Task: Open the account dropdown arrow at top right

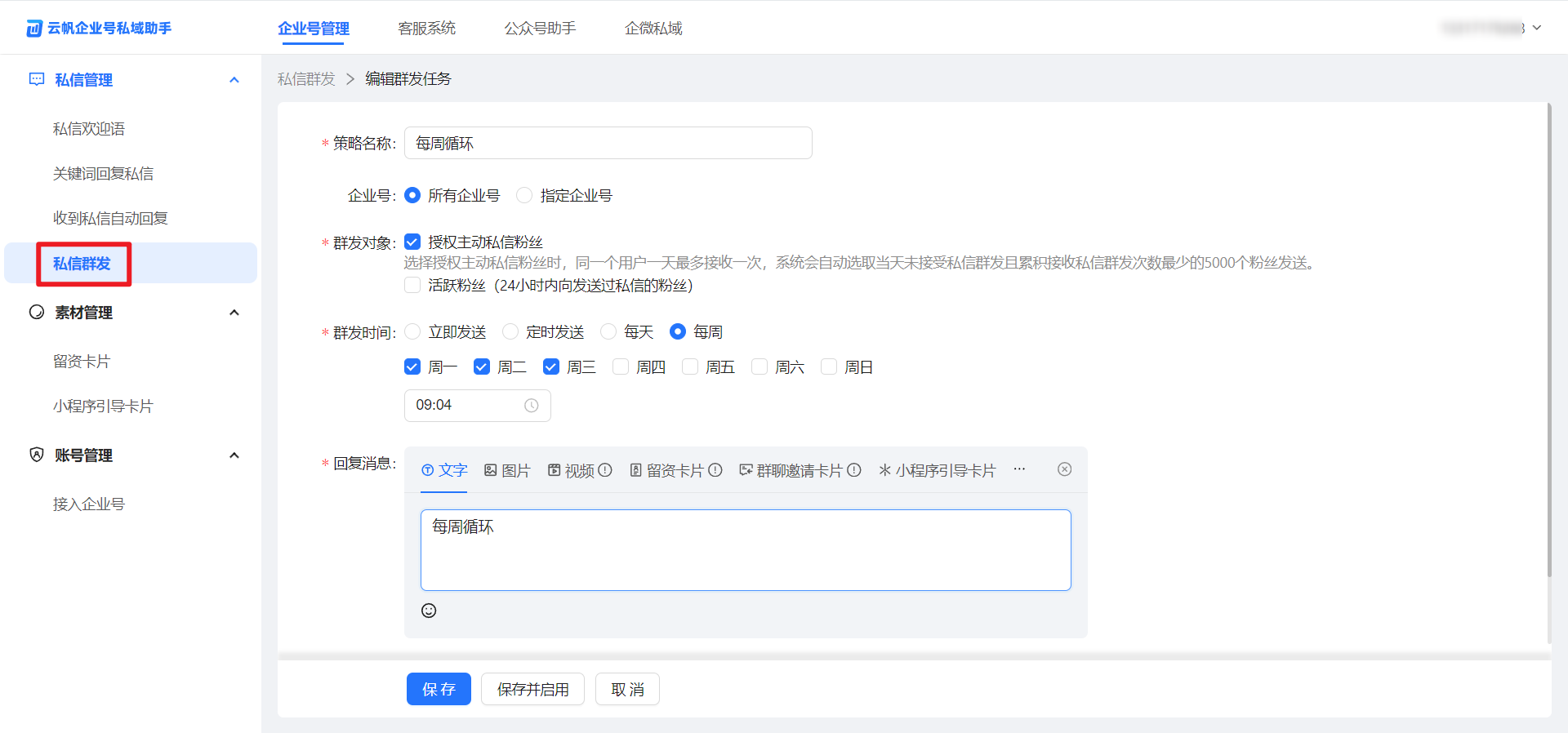Action: click(1537, 28)
